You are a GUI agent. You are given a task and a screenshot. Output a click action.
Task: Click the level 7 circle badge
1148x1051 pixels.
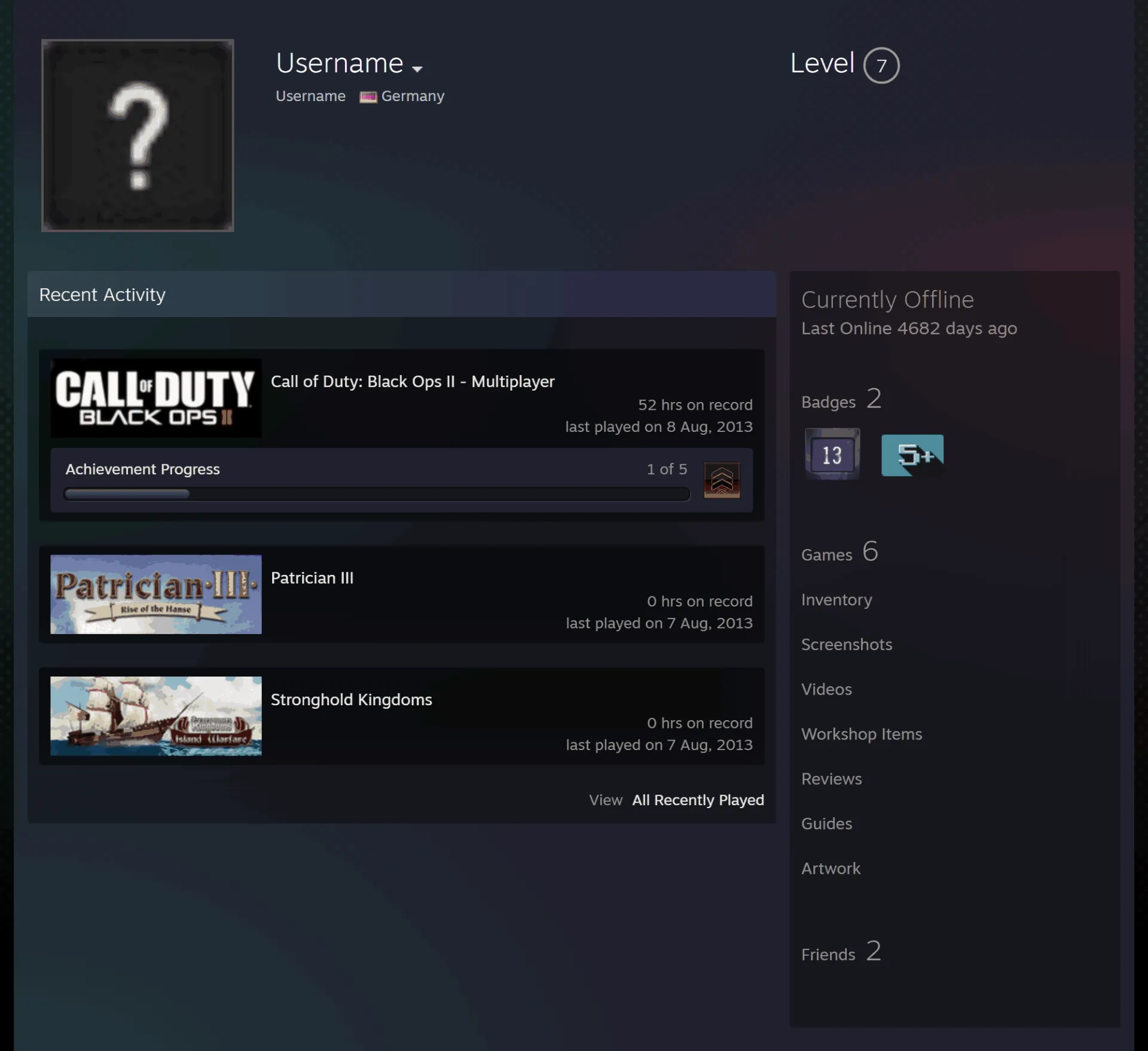(881, 65)
